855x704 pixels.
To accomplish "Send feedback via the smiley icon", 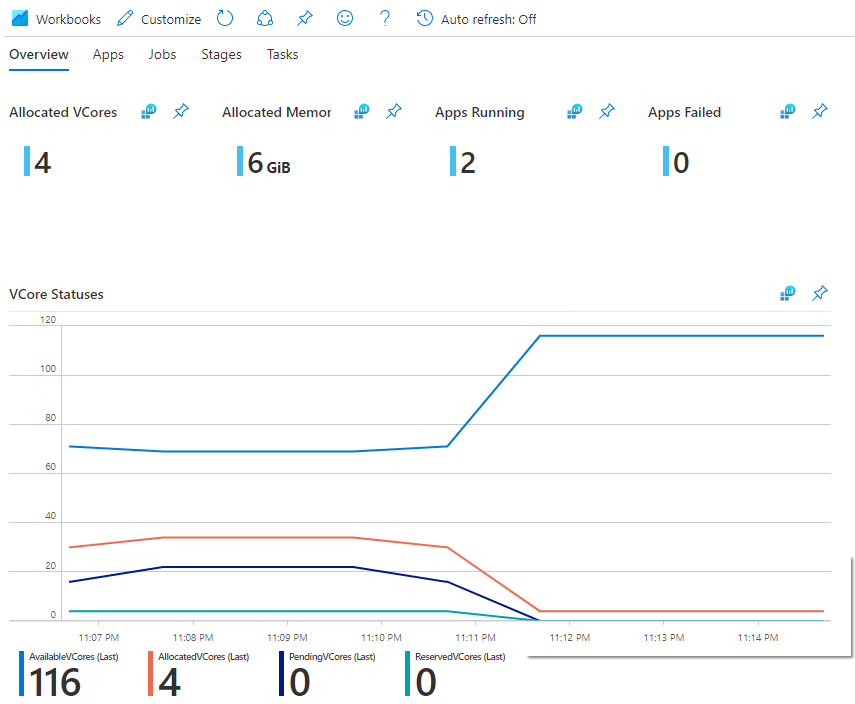I will (x=344, y=18).
